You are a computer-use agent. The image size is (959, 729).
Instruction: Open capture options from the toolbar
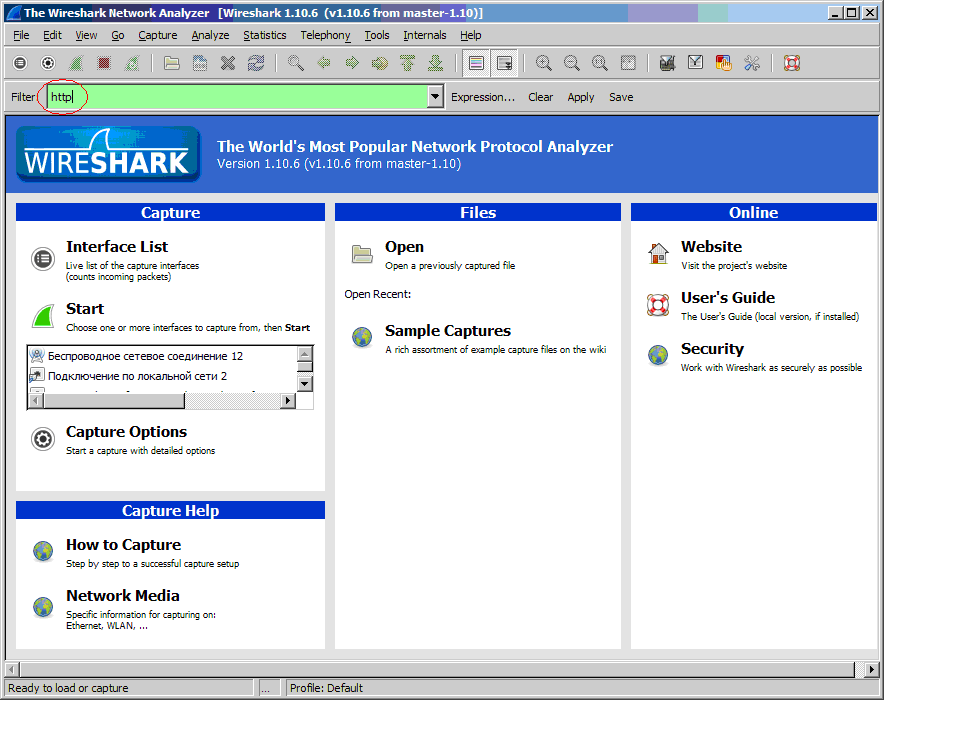click(48, 63)
